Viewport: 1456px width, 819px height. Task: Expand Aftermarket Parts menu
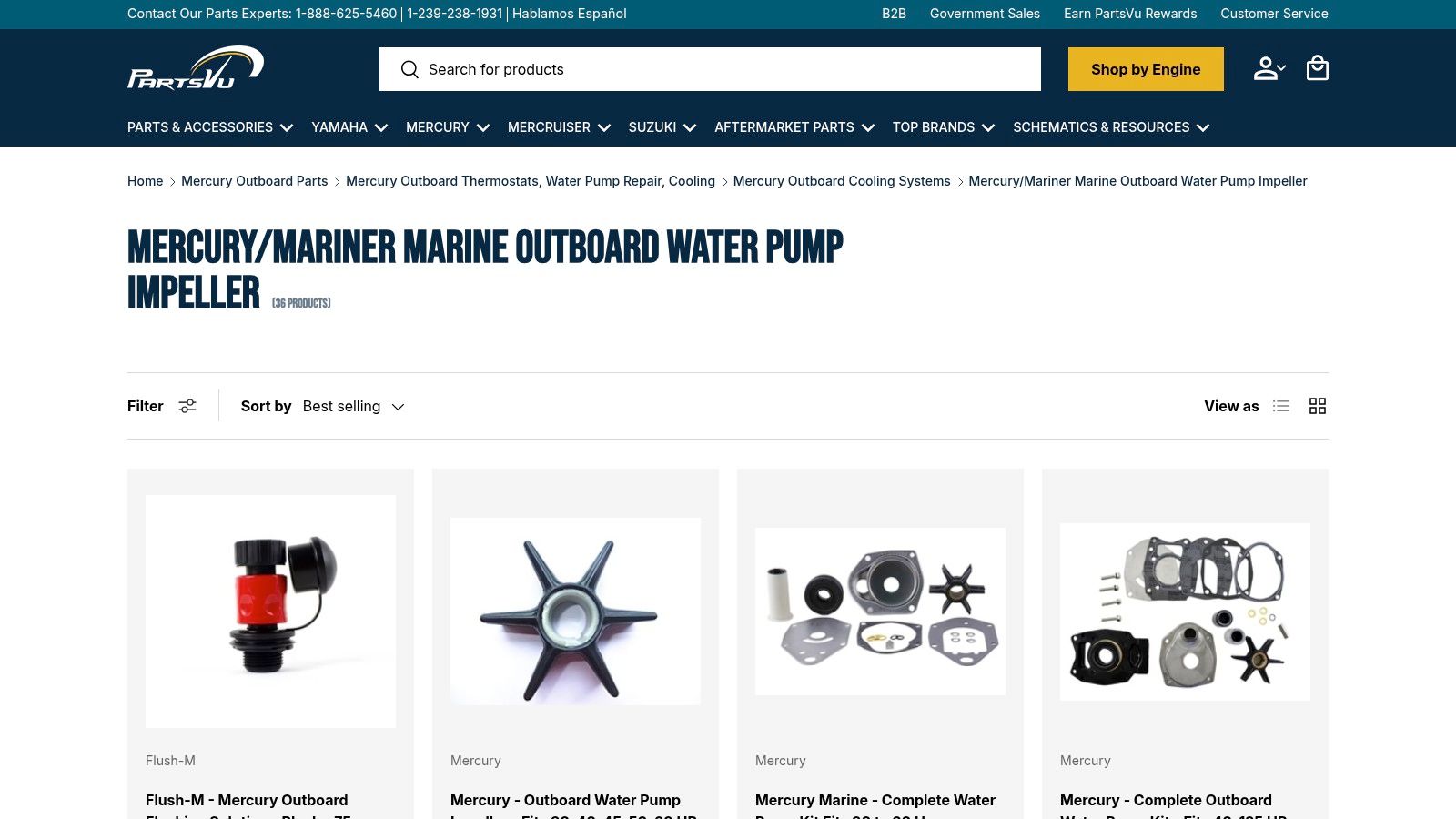click(x=794, y=127)
